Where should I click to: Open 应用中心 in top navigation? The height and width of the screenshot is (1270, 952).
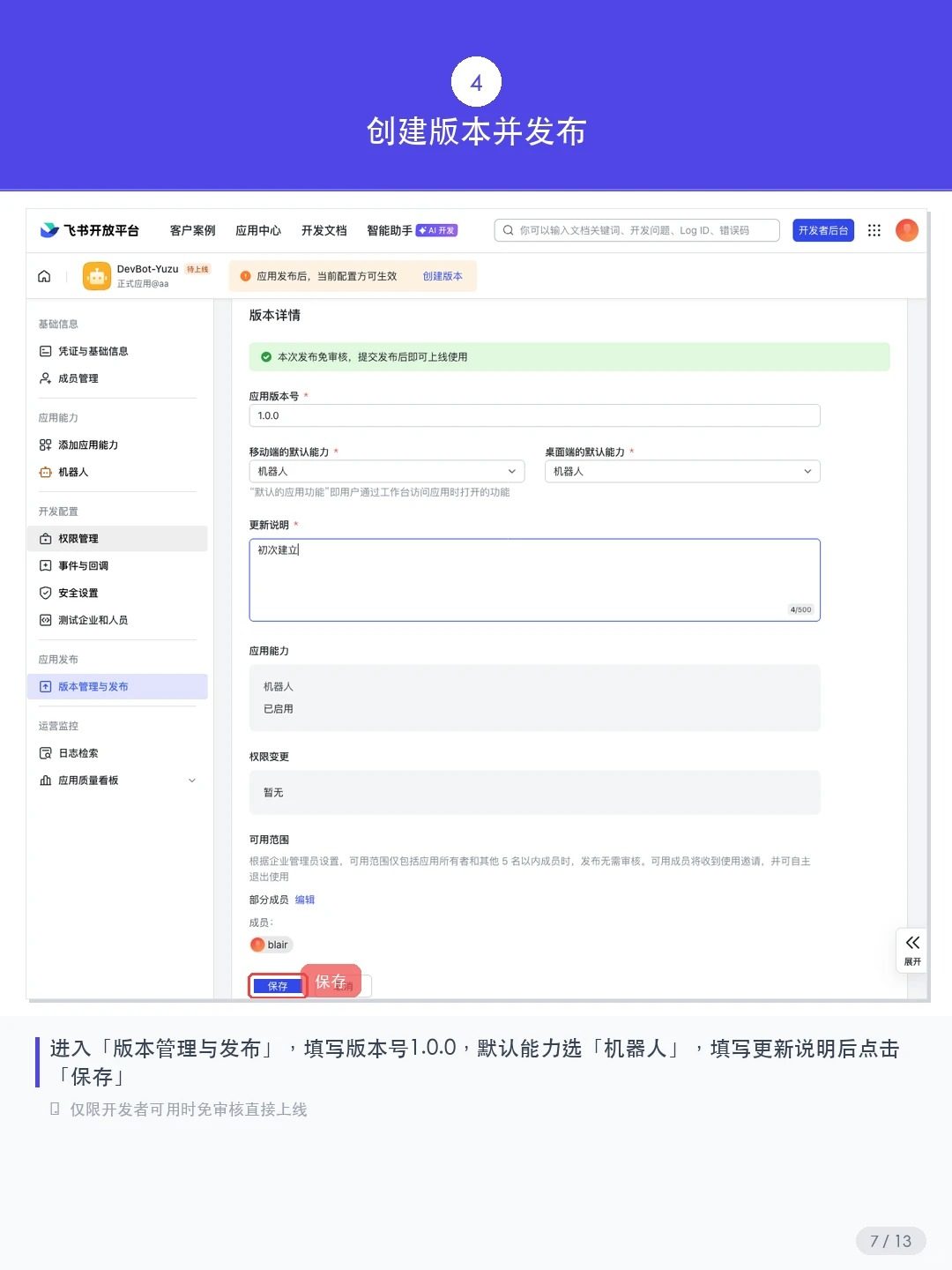tap(258, 230)
